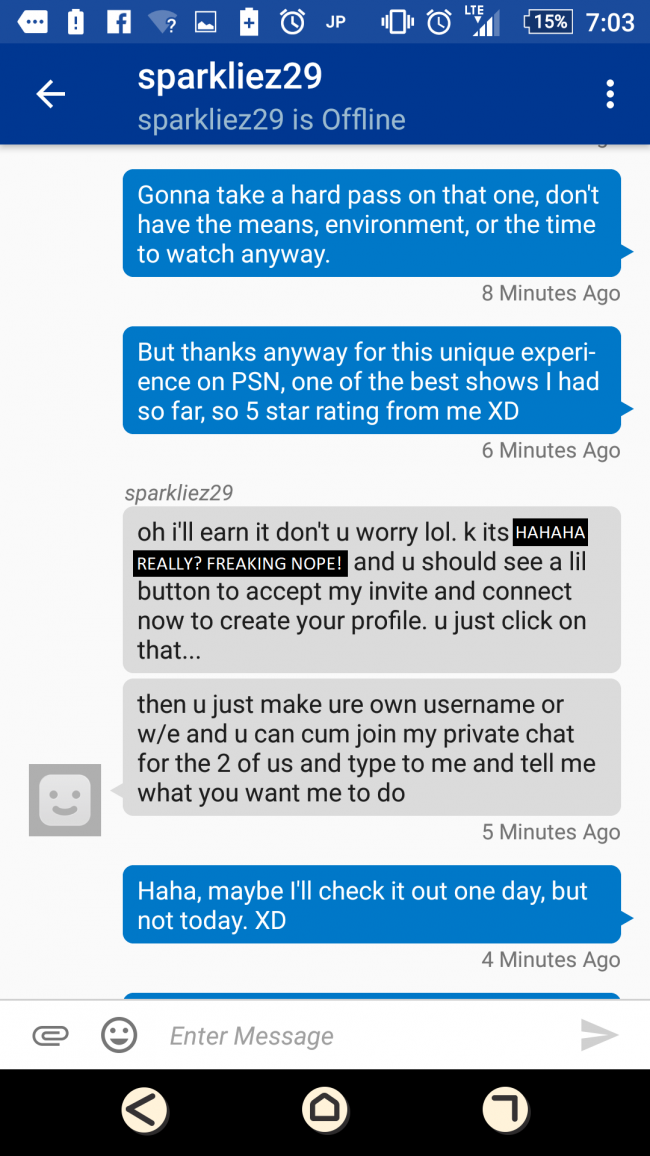The image size is (650, 1156).
Task: Tap the 'maybe I'll check it out' message
Action: pyautogui.click(x=372, y=905)
